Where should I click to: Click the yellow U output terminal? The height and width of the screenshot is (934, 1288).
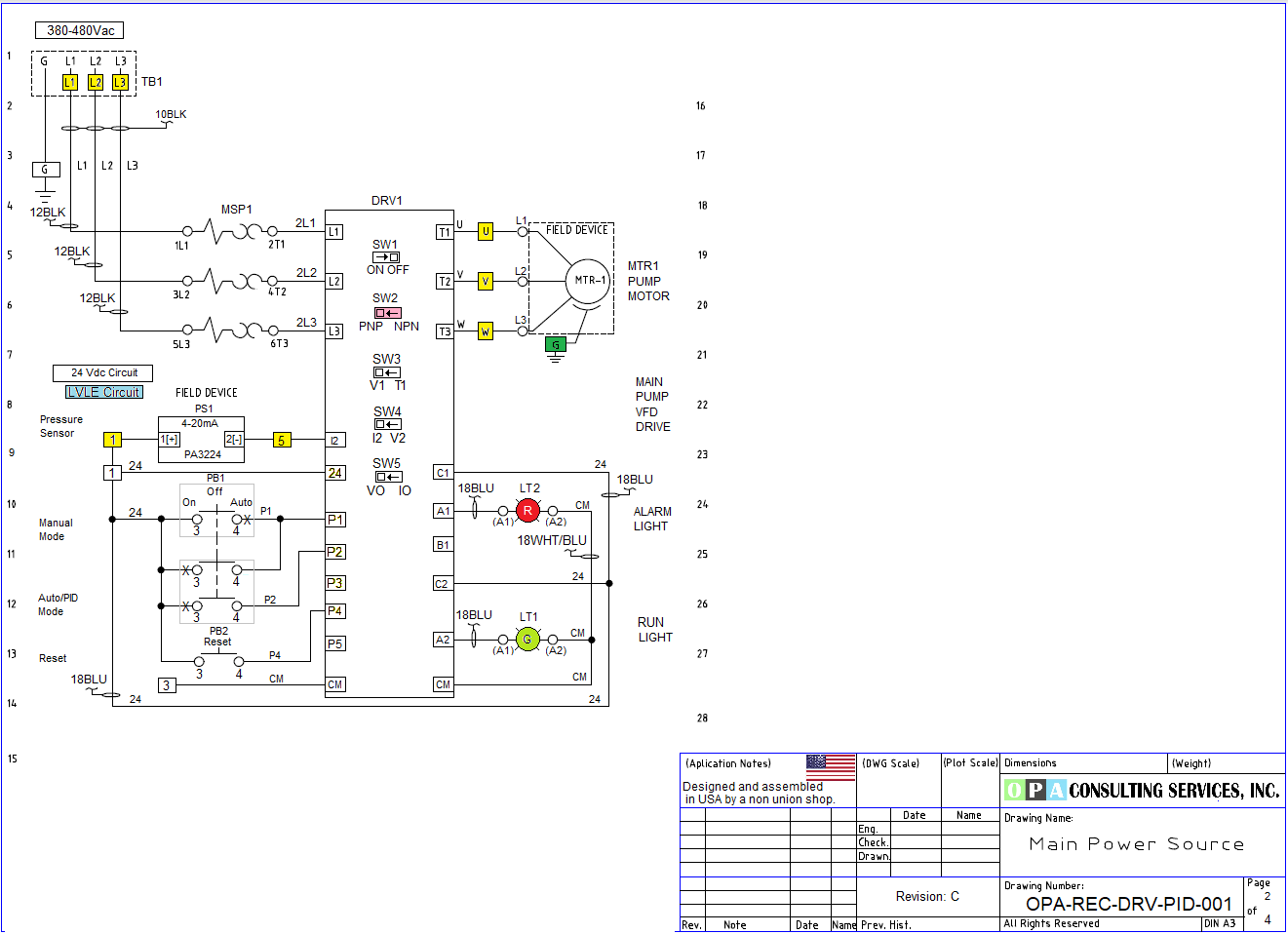tap(485, 231)
